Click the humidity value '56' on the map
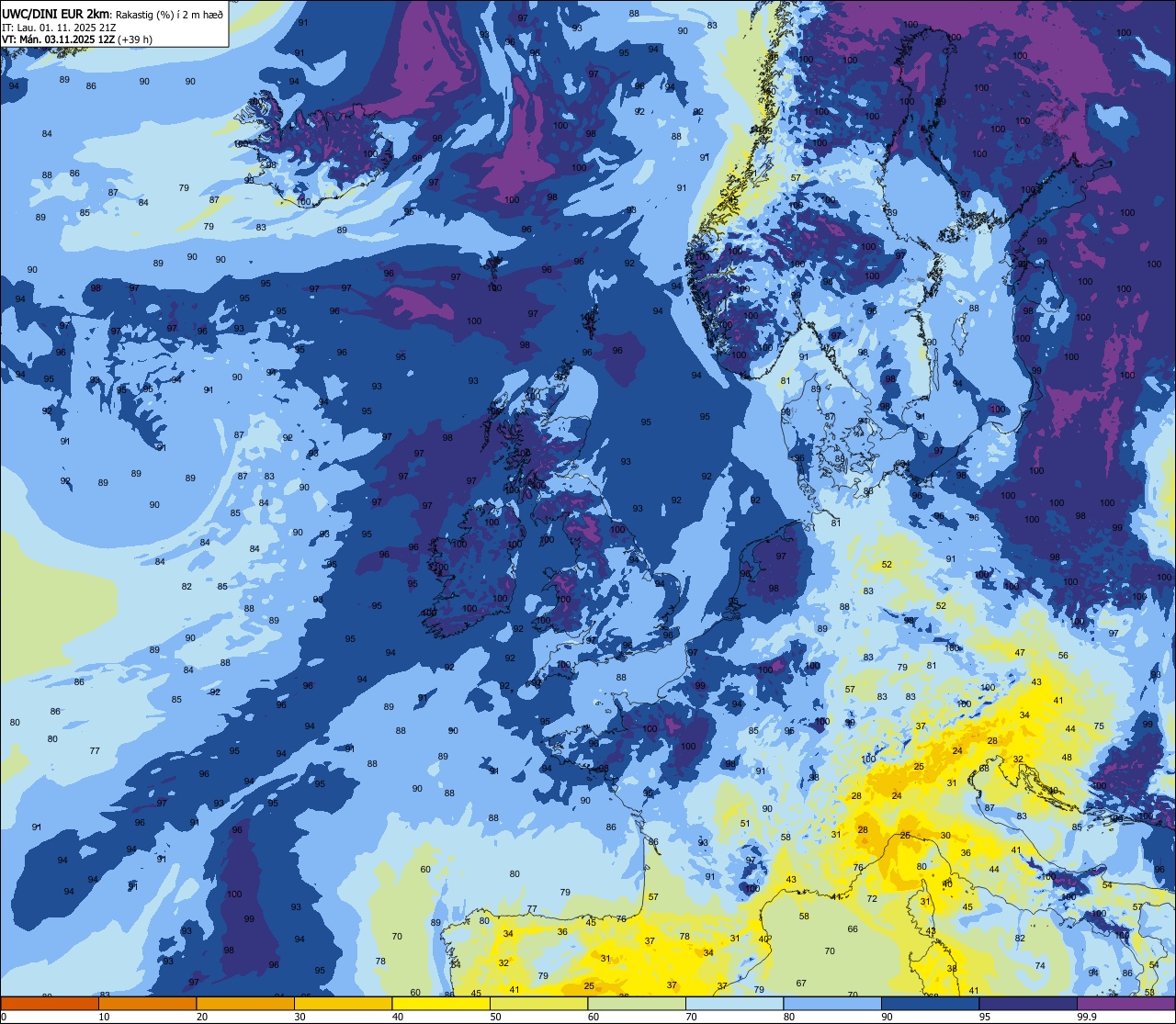Screen dimensions: 1176x1024 point(1063,655)
